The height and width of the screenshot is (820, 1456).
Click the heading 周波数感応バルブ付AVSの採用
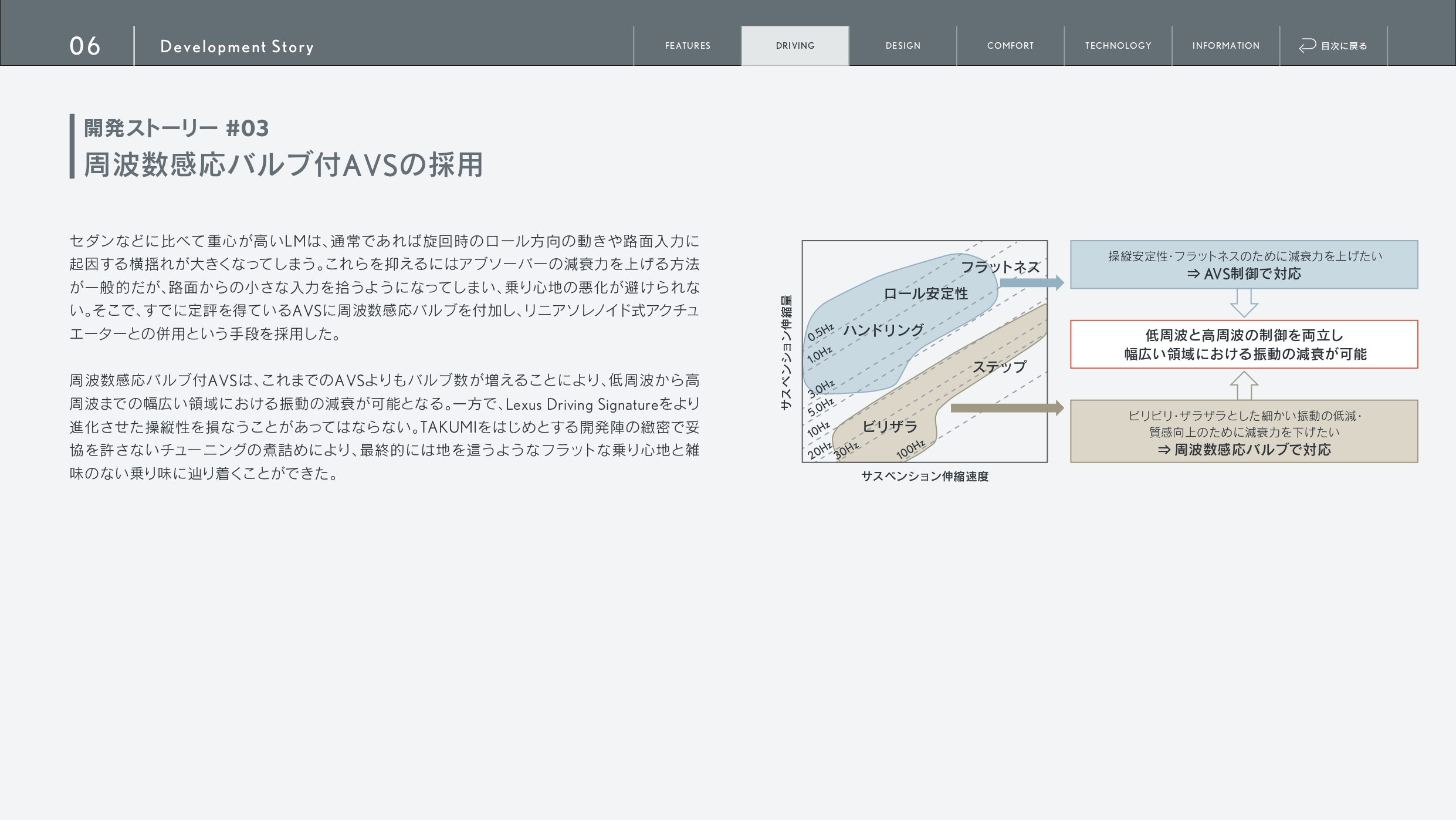point(283,164)
